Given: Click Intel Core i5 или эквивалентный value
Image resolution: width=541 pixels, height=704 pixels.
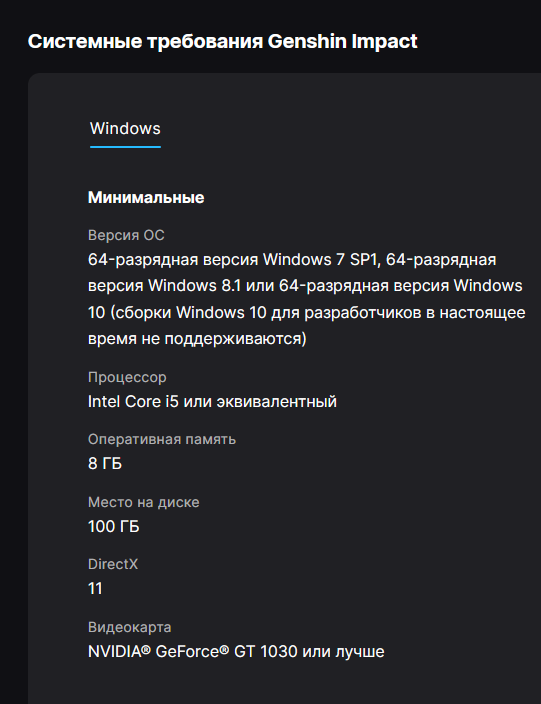Looking at the screenshot, I should 212,401.
